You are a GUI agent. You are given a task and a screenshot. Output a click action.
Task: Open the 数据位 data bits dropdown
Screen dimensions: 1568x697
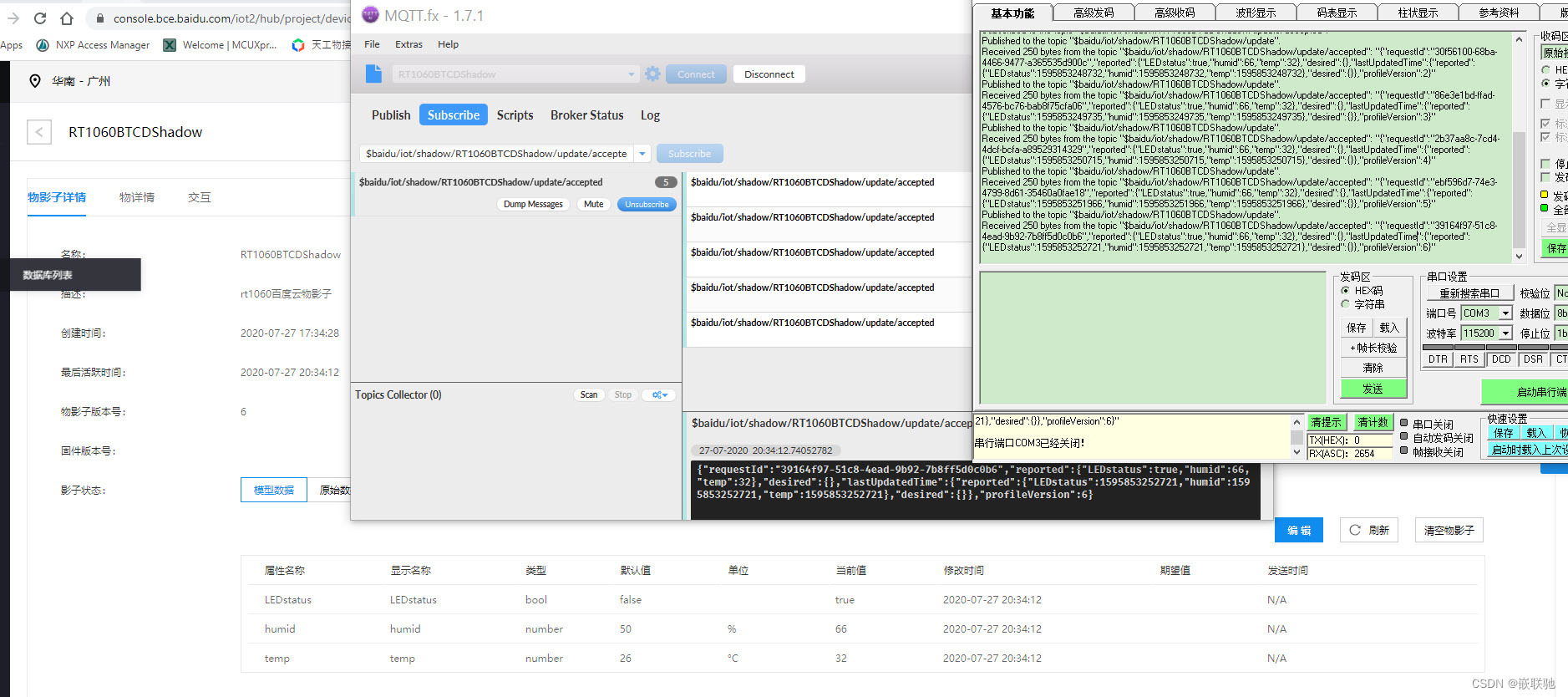click(x=1560, y=313)
